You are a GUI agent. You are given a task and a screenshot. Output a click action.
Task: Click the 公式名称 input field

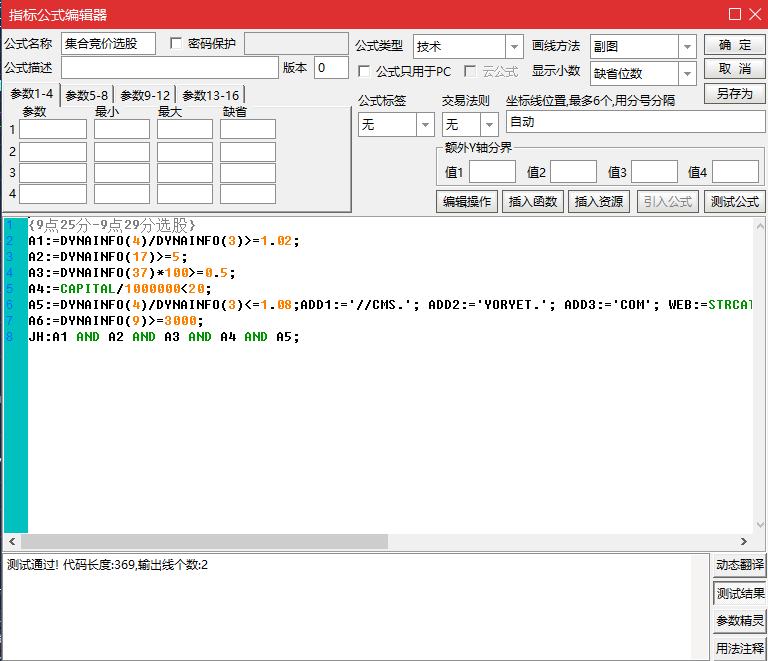click(107, 43)
